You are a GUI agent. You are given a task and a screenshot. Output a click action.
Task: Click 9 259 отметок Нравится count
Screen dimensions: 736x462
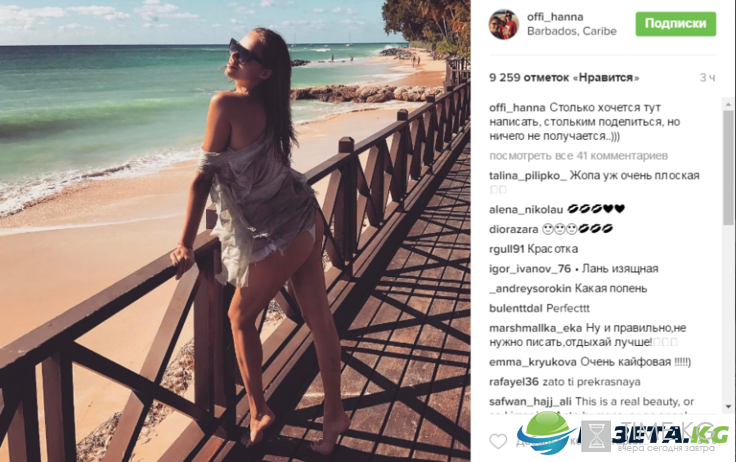[x=564, y=77]
